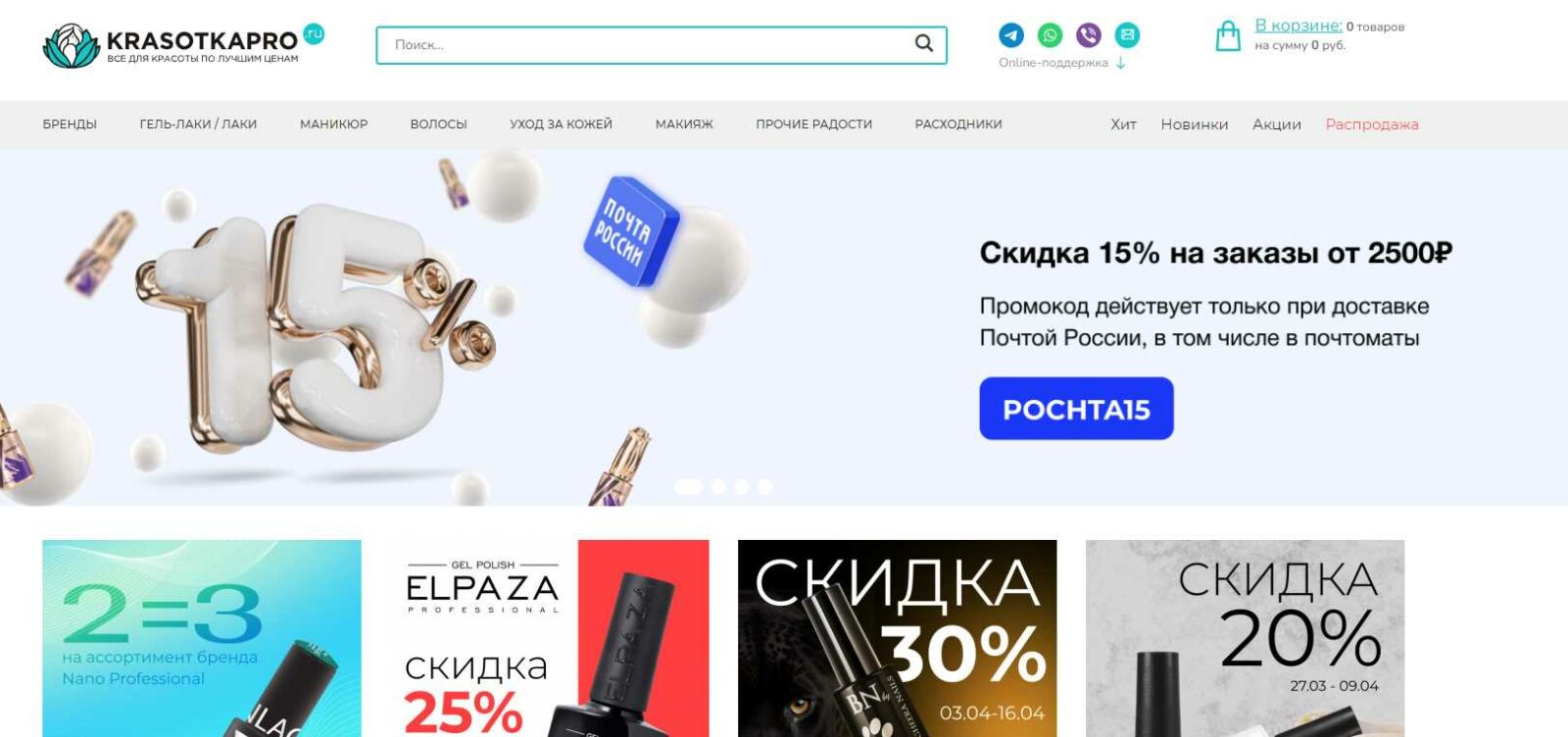This screenshot has width=1568, height=737.
Task: Open the ГЕЛЬ-ЛАКИ / ЛАКИ menu
Action: [198, 124]
